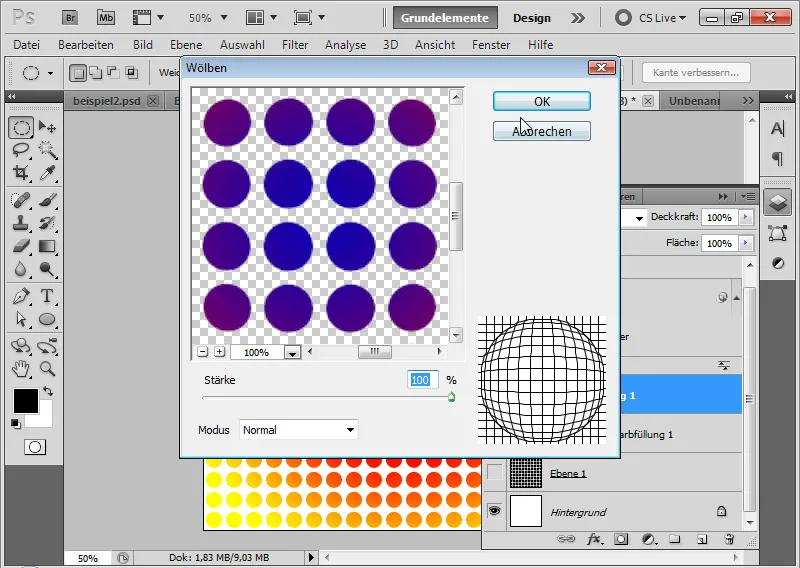The image size is (800, 568).
Task: Select the Hand tool
Action: click(20, 368)
